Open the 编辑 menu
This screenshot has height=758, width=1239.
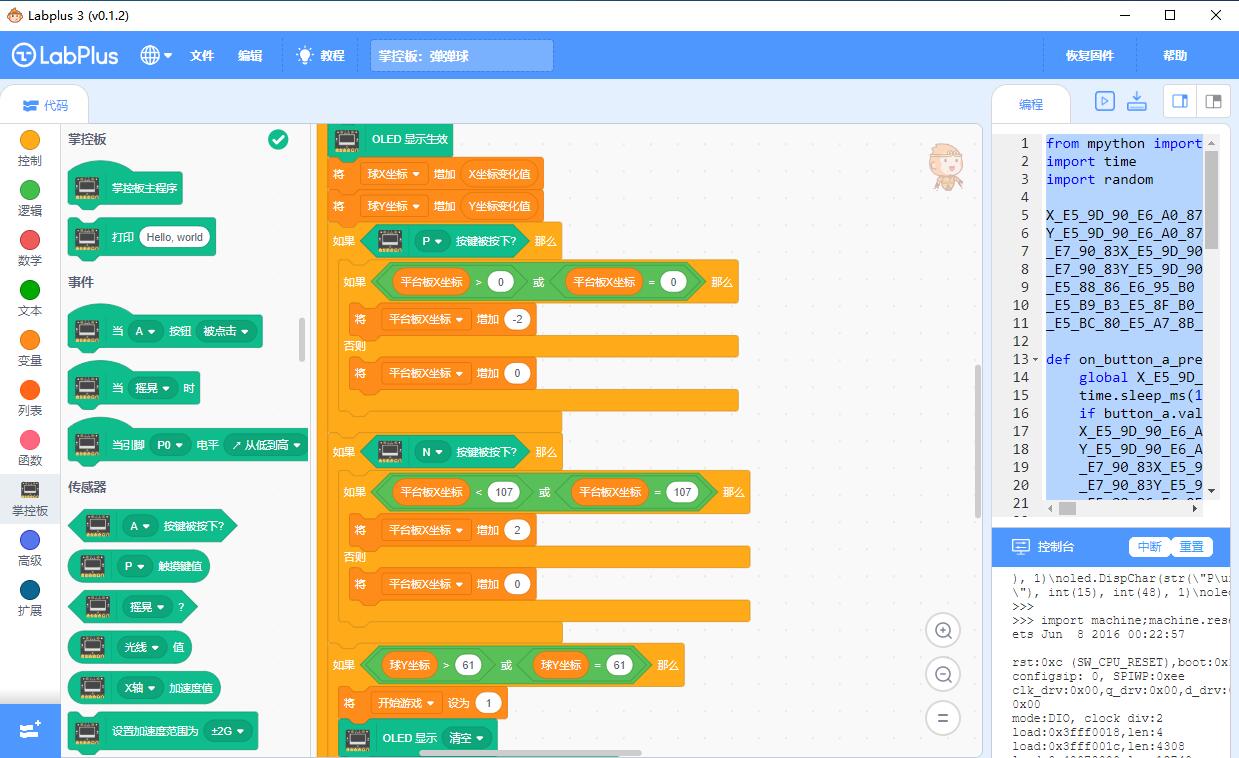click(250, 56)
